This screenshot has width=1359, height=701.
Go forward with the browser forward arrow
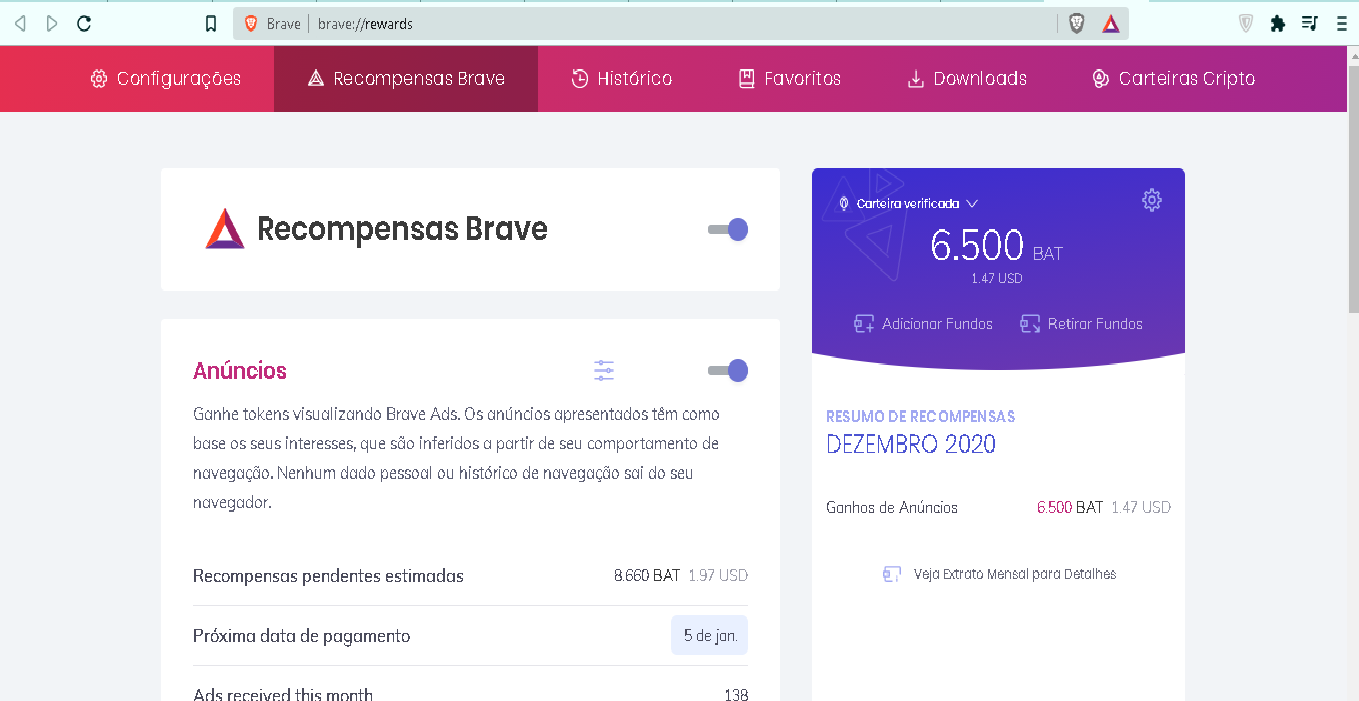point(52,24)
